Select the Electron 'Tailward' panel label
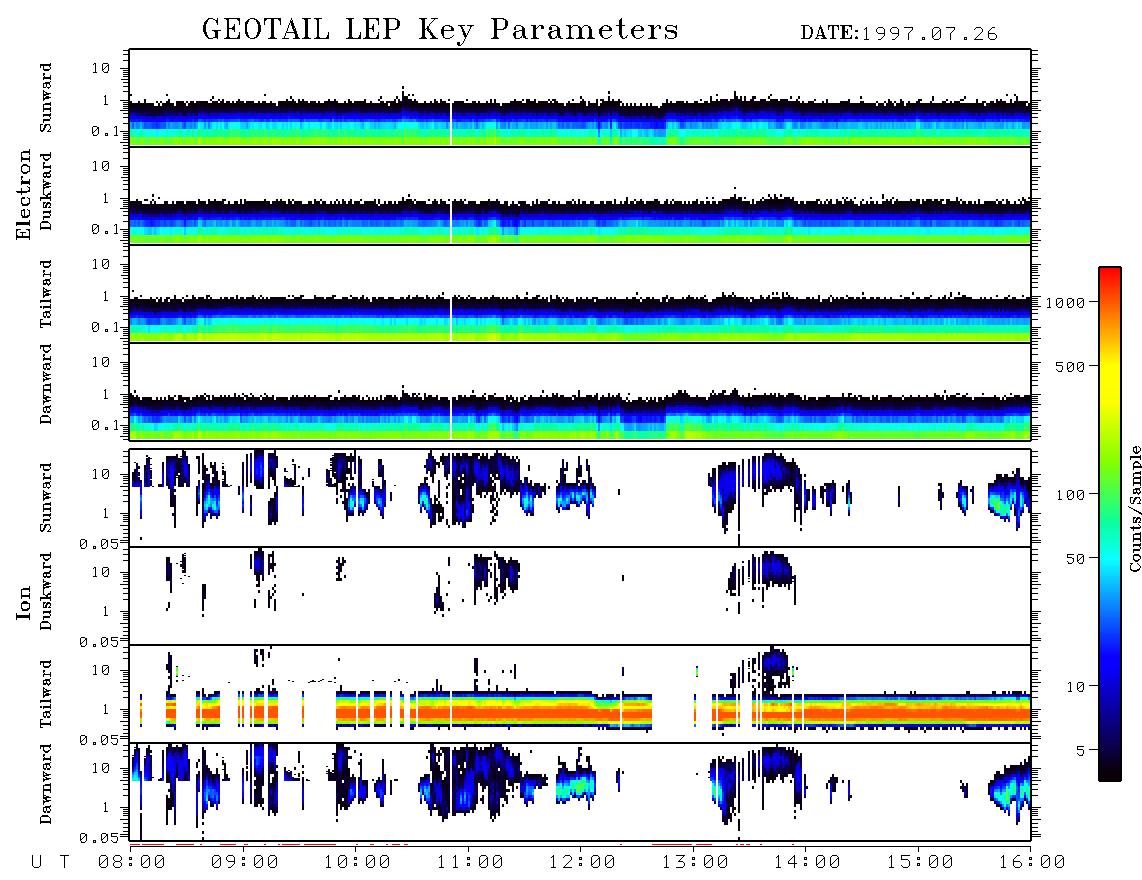Viewport: 1142px width, 880px height. coord(46,294)
